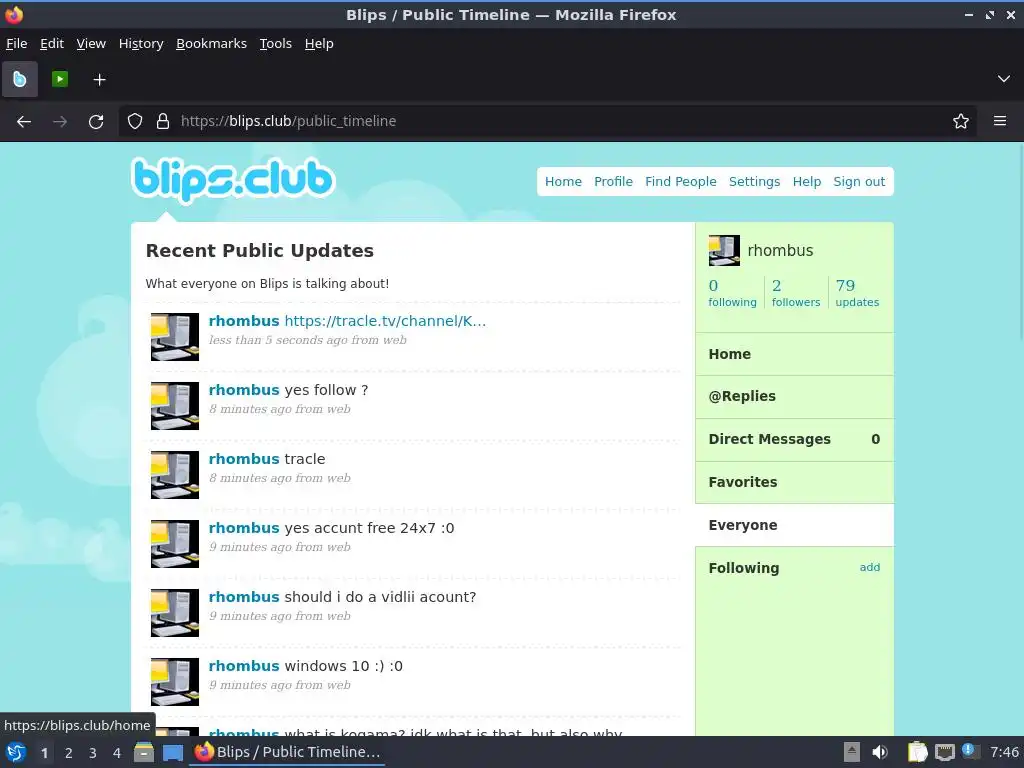Open the Tools menu

[x=276, y=44]
